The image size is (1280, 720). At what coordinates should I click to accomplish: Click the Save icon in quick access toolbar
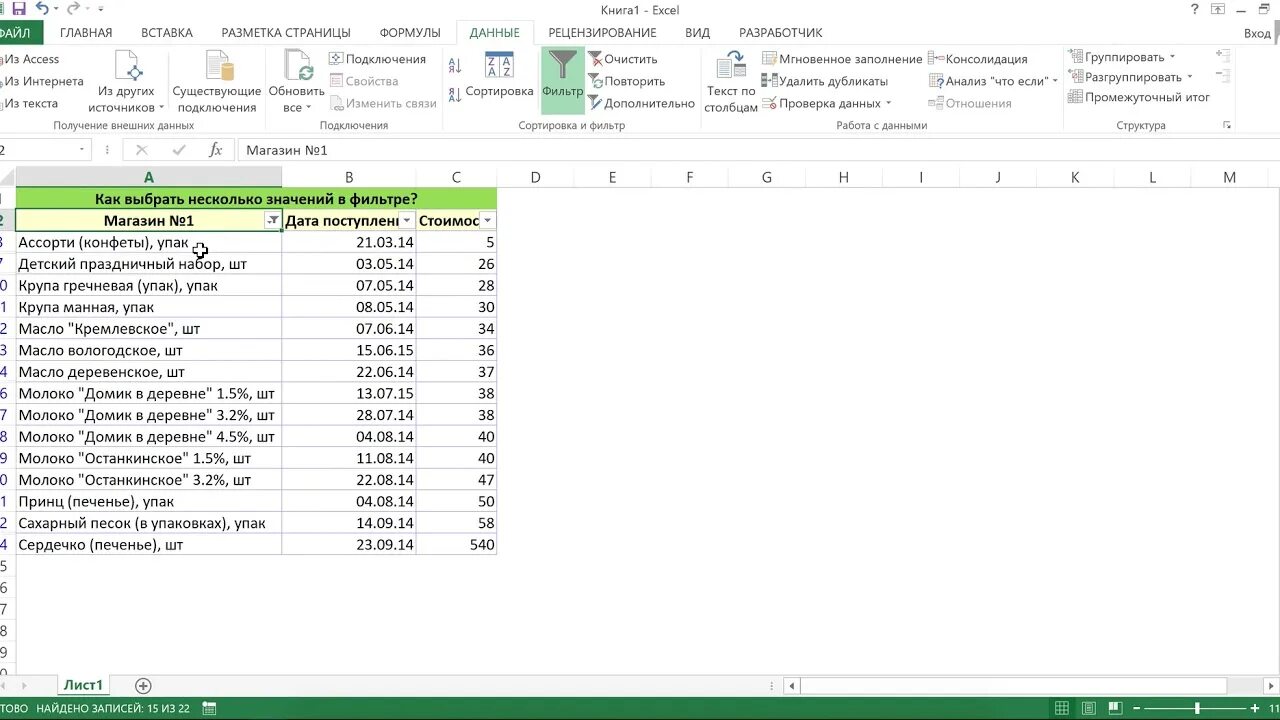point(18,9)
